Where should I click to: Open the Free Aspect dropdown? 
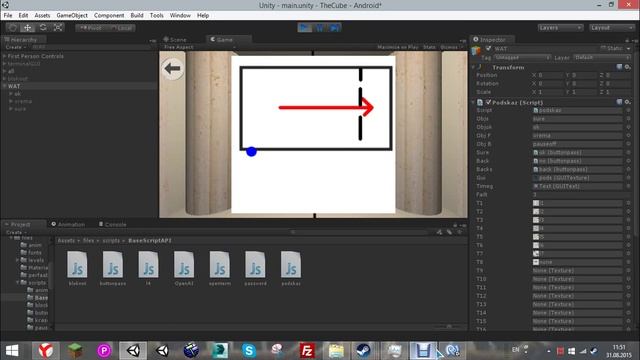(199, 47)
